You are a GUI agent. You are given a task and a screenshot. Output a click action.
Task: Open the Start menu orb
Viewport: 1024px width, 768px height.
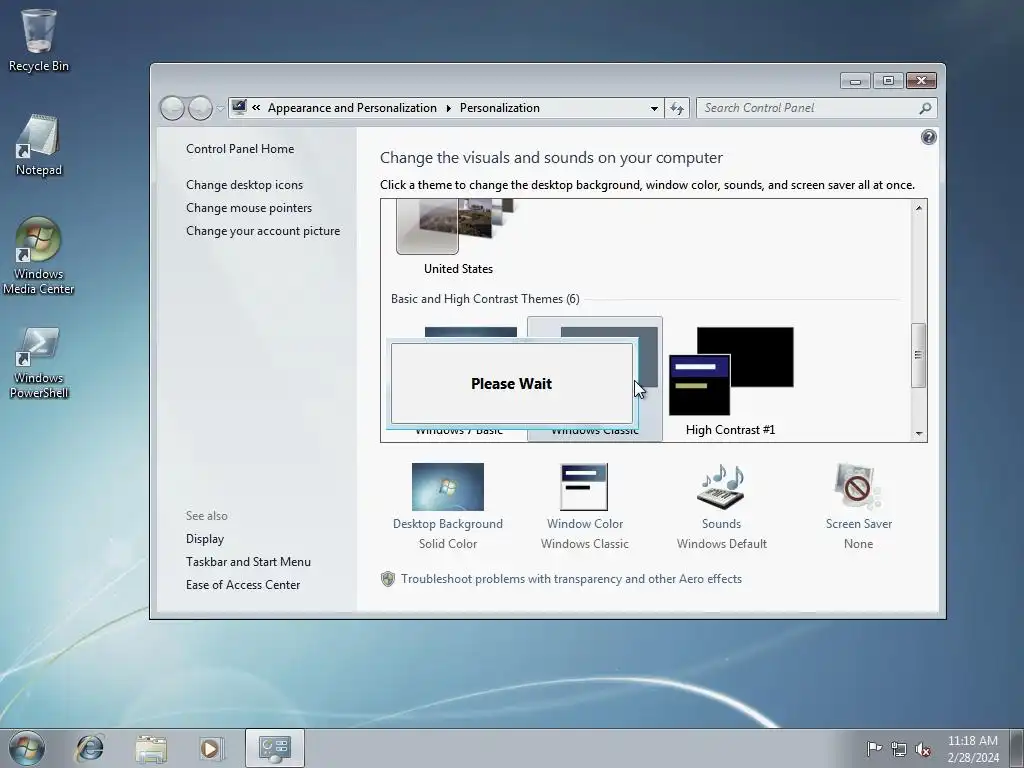coord(26,748)
